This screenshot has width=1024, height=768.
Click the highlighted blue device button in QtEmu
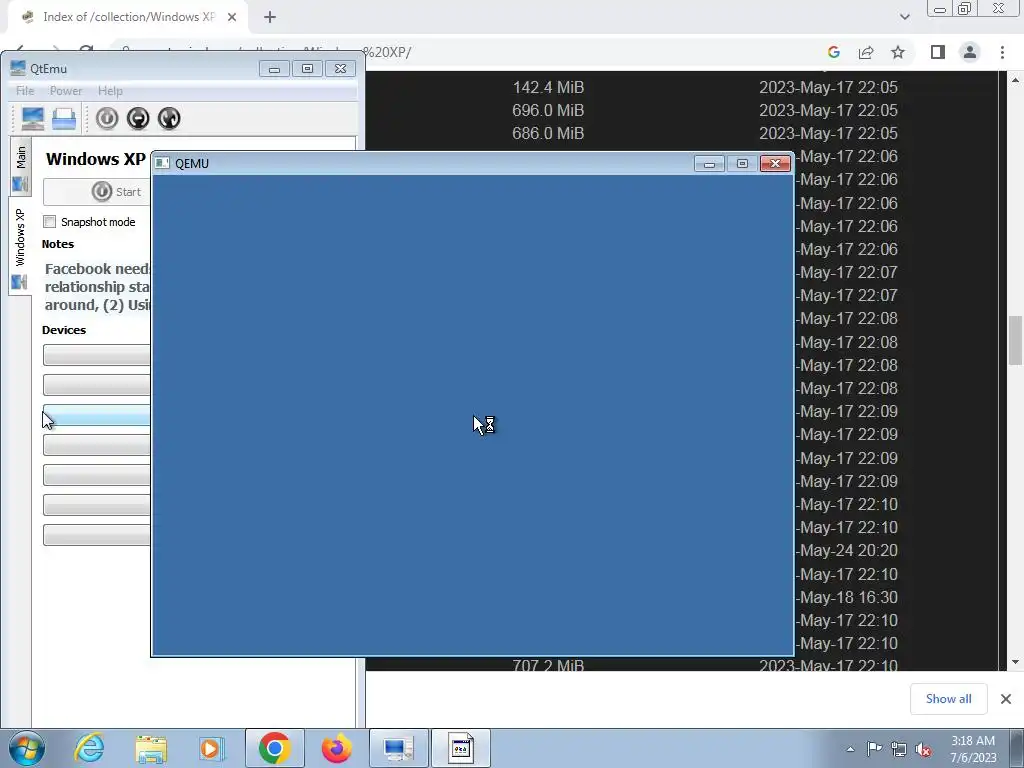97,415
